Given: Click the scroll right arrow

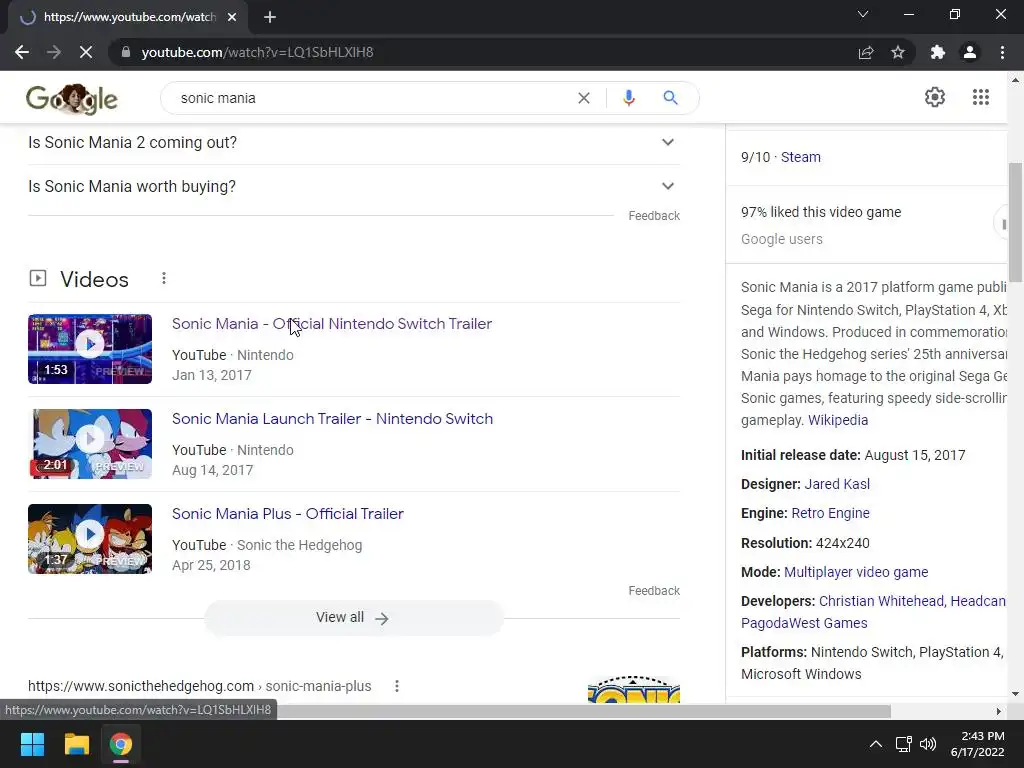Looking at the screenshot, I should (x=998, y=711).
